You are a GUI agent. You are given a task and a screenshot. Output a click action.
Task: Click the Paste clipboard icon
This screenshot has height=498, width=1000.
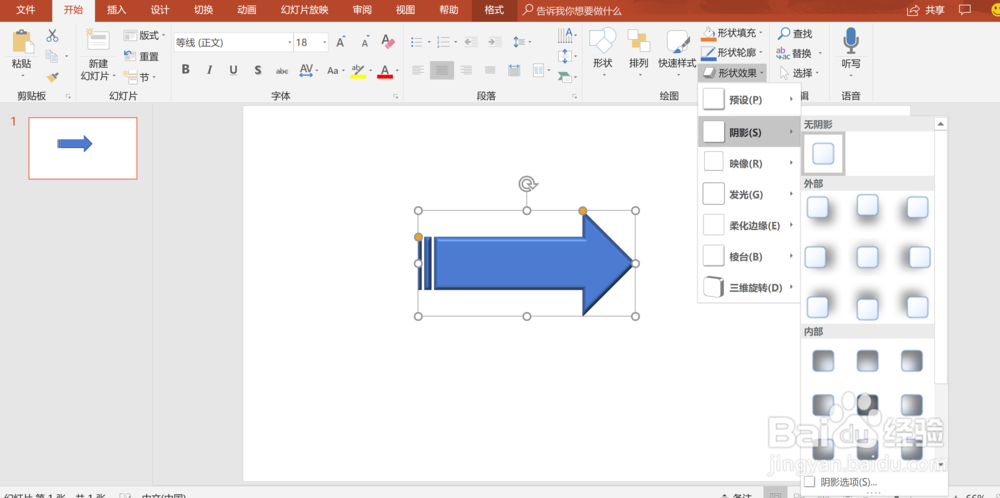tap(23, 41)
